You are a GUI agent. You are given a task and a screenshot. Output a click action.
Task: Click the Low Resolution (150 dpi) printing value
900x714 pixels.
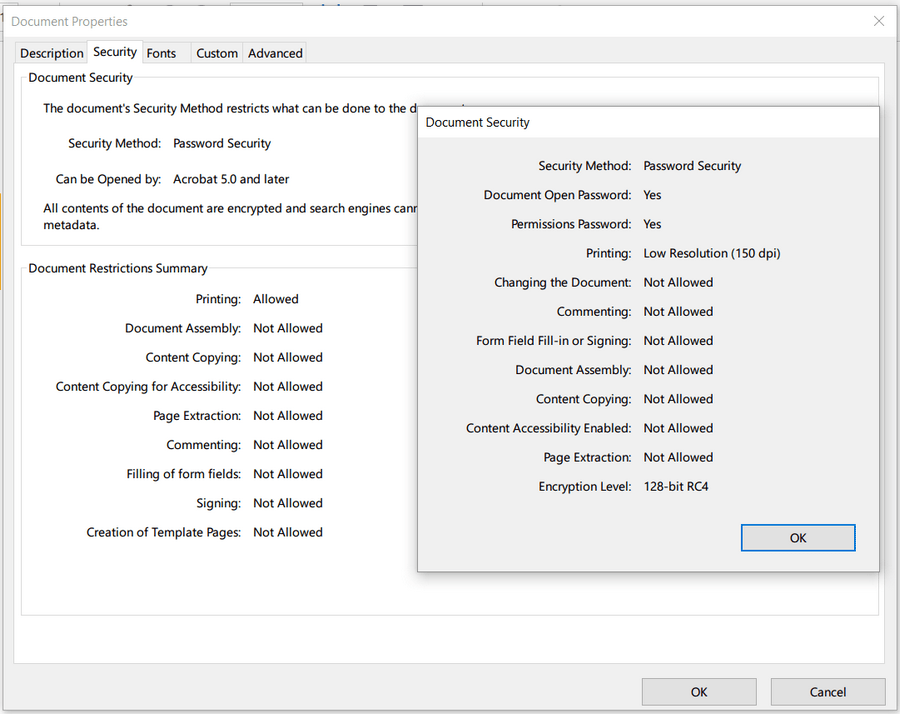click(x=711, y=253)
